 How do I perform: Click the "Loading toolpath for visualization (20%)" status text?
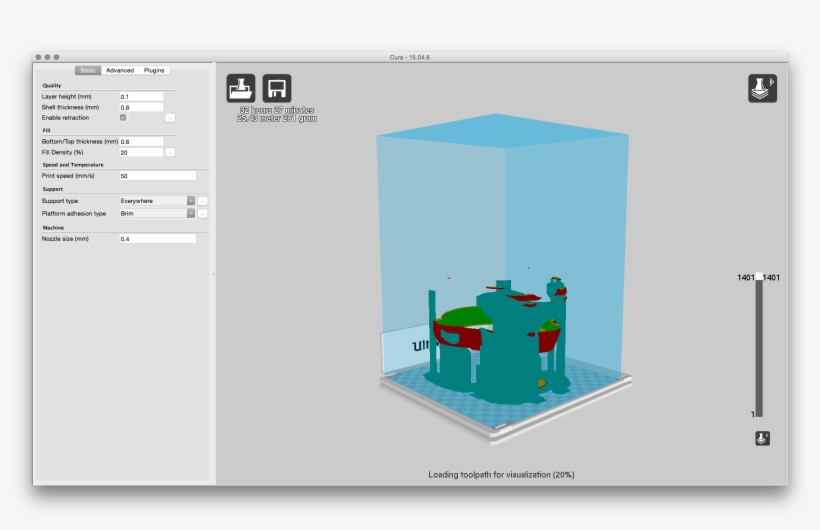[x=501, y=475]
